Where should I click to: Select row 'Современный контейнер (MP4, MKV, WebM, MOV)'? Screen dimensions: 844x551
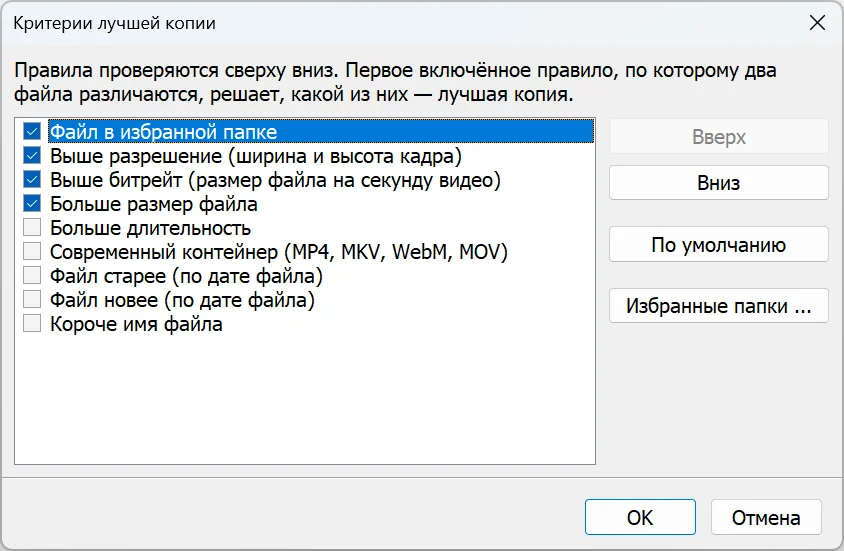279,252
